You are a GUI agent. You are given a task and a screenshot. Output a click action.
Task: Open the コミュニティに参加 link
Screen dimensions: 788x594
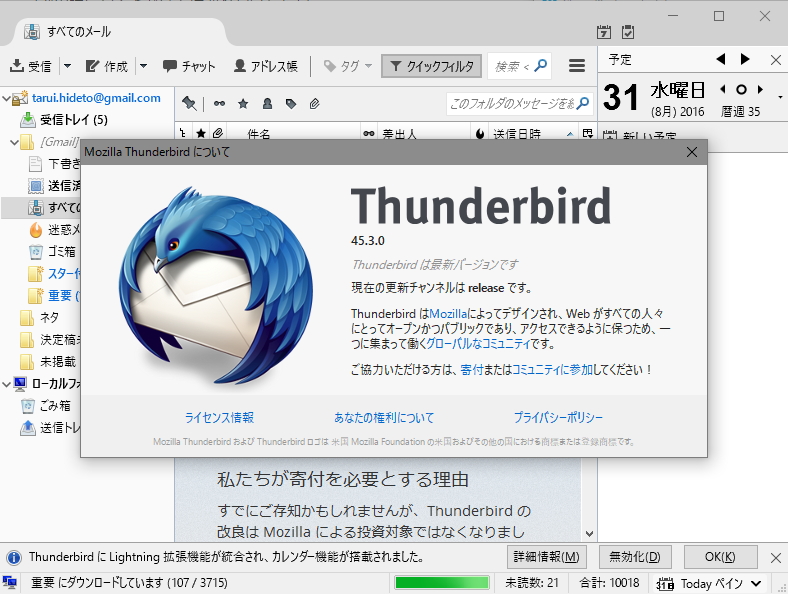tap(552, 370)
